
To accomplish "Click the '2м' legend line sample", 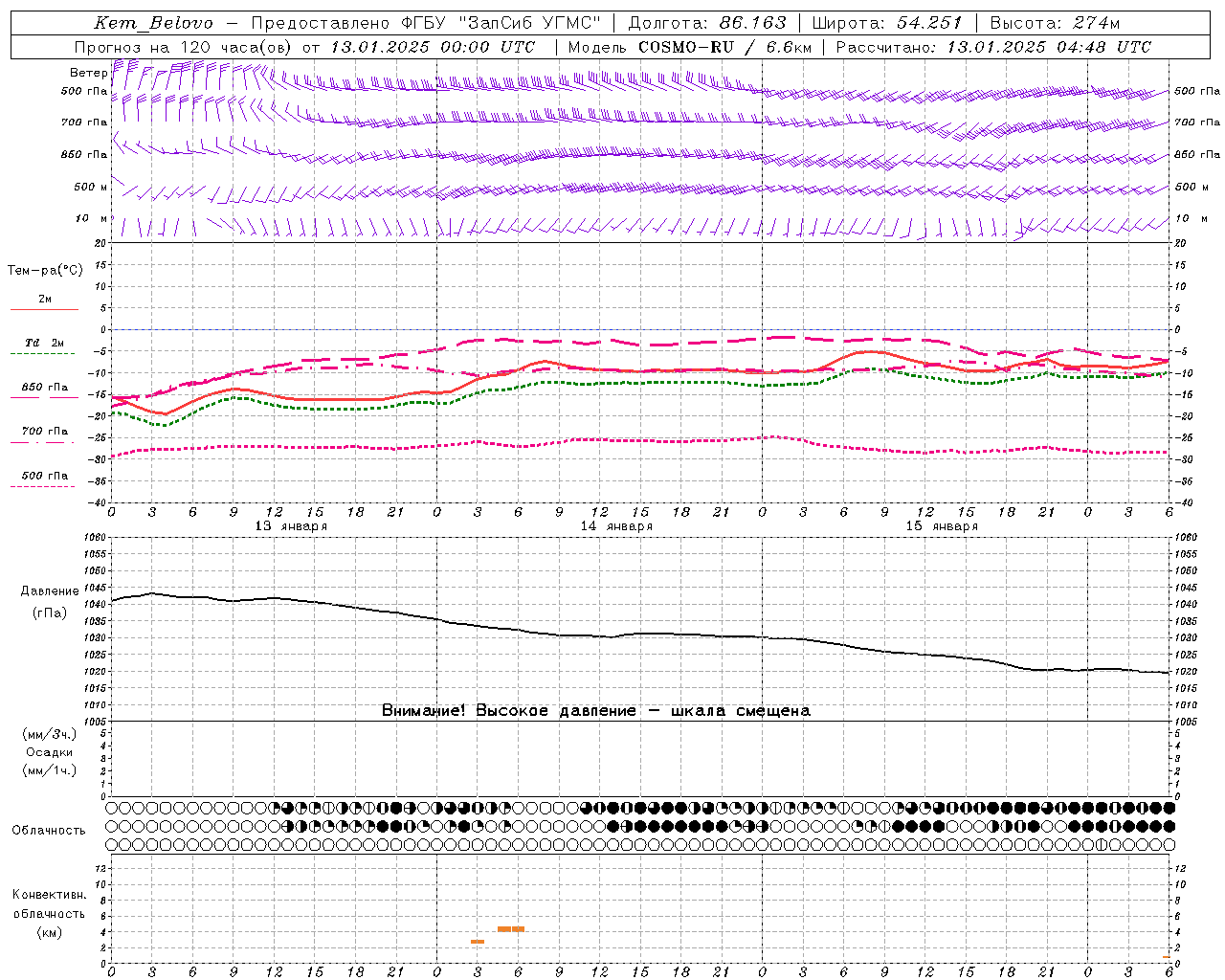I will point(44,310).
